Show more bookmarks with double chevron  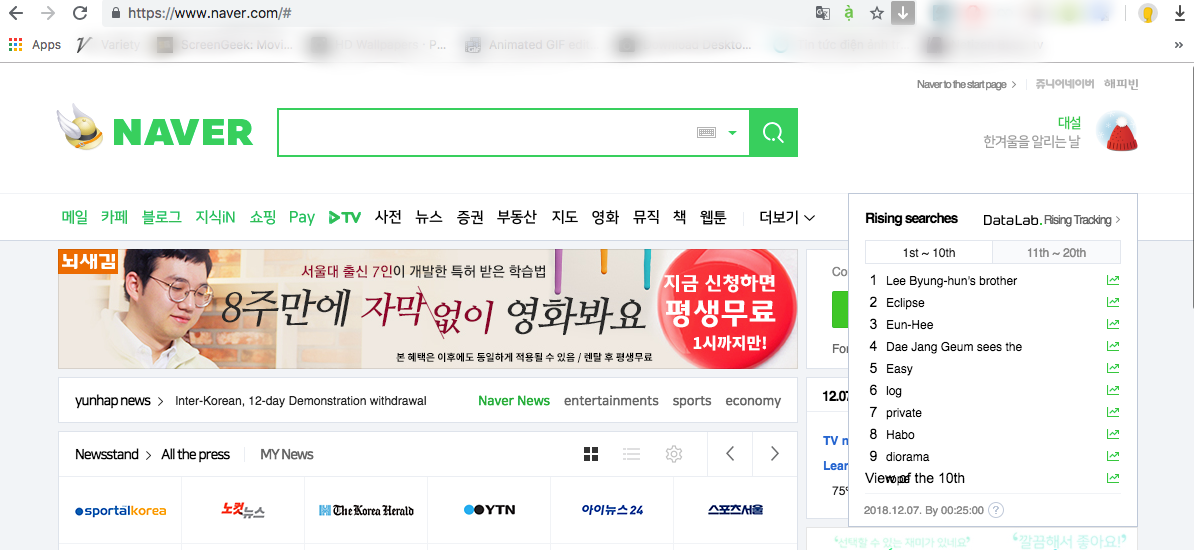click(1179, 45)
